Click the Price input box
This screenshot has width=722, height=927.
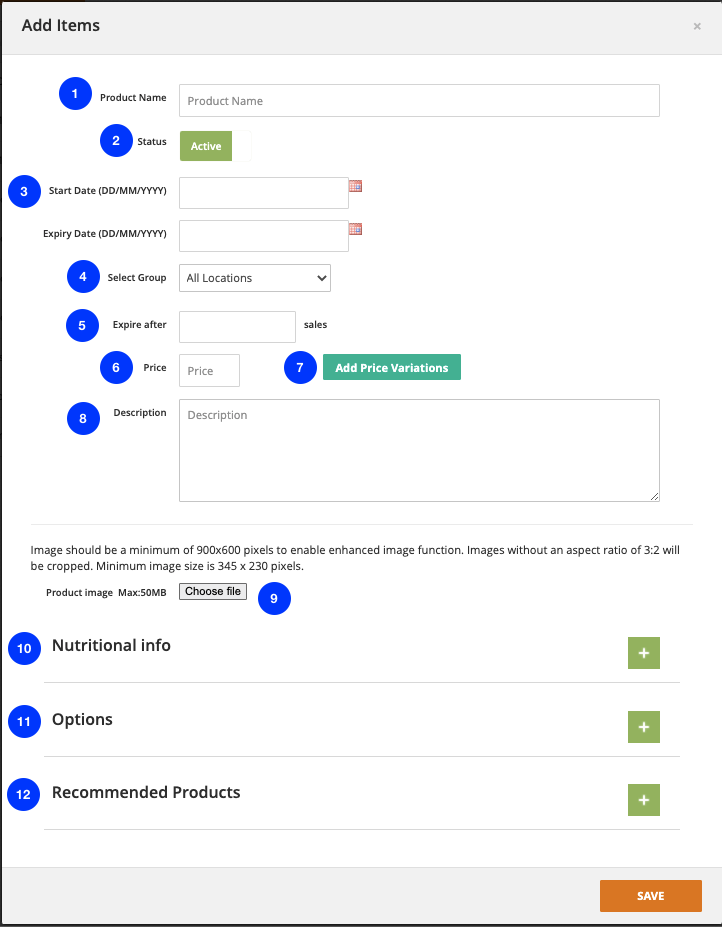pyautogui.click(x=209, y=370)
